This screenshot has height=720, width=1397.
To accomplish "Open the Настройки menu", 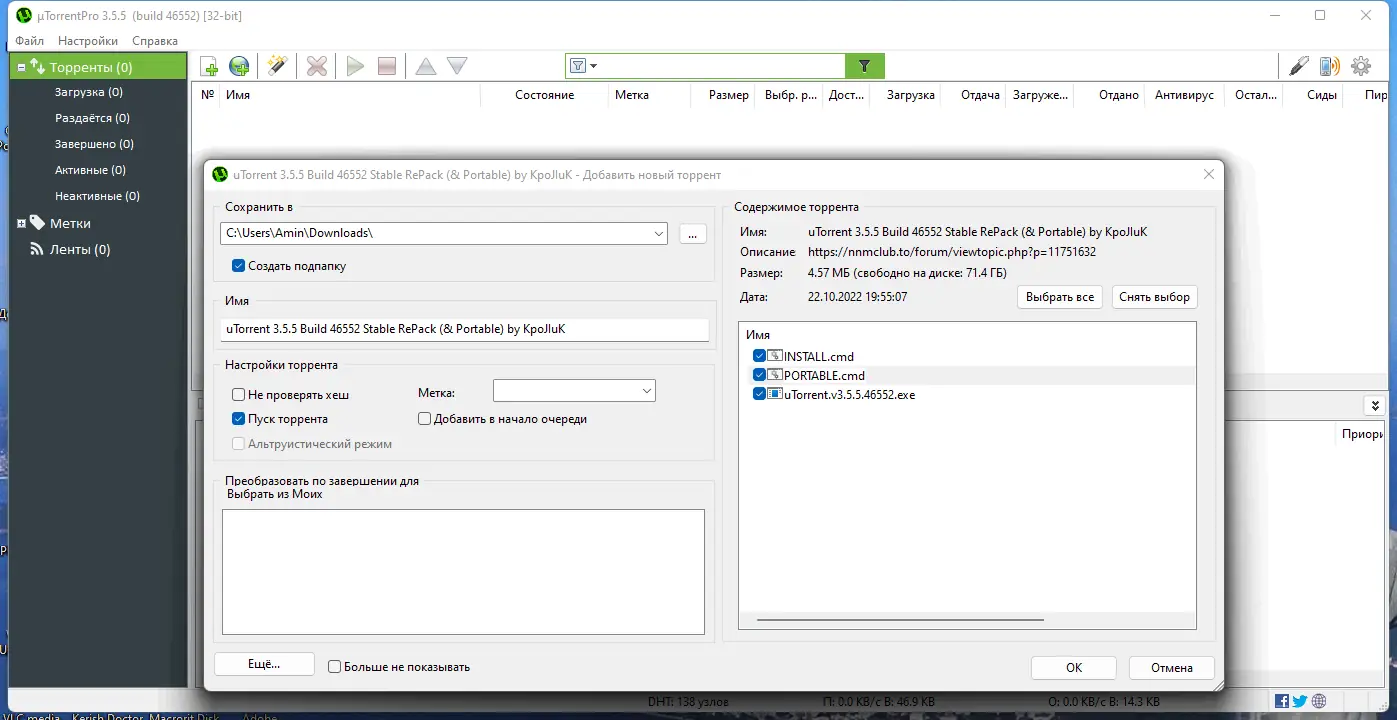I will click(88, 41).
